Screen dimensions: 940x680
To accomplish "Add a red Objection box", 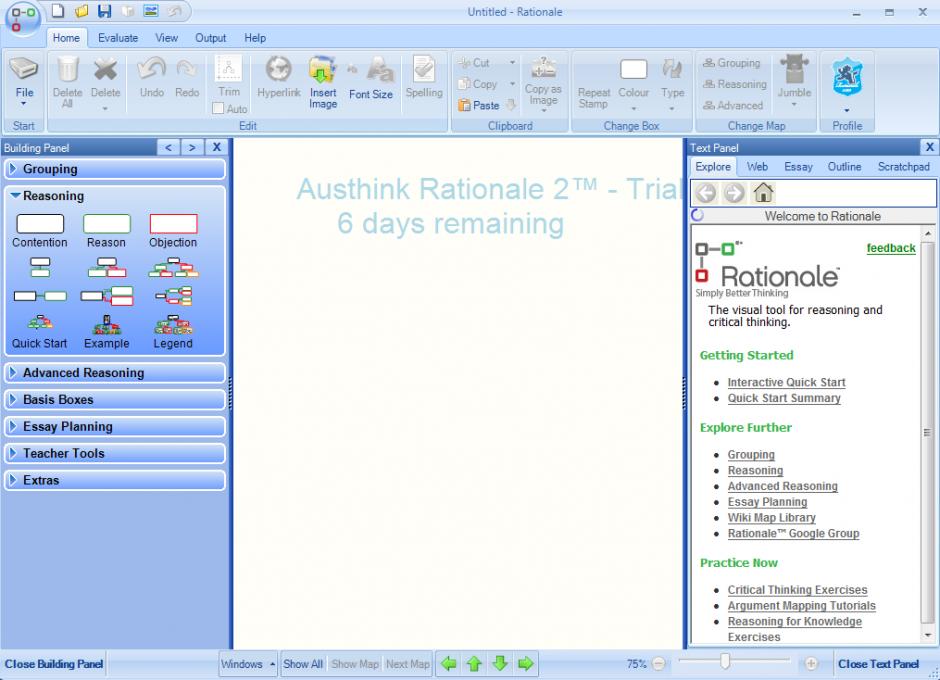I will (173, 231).
